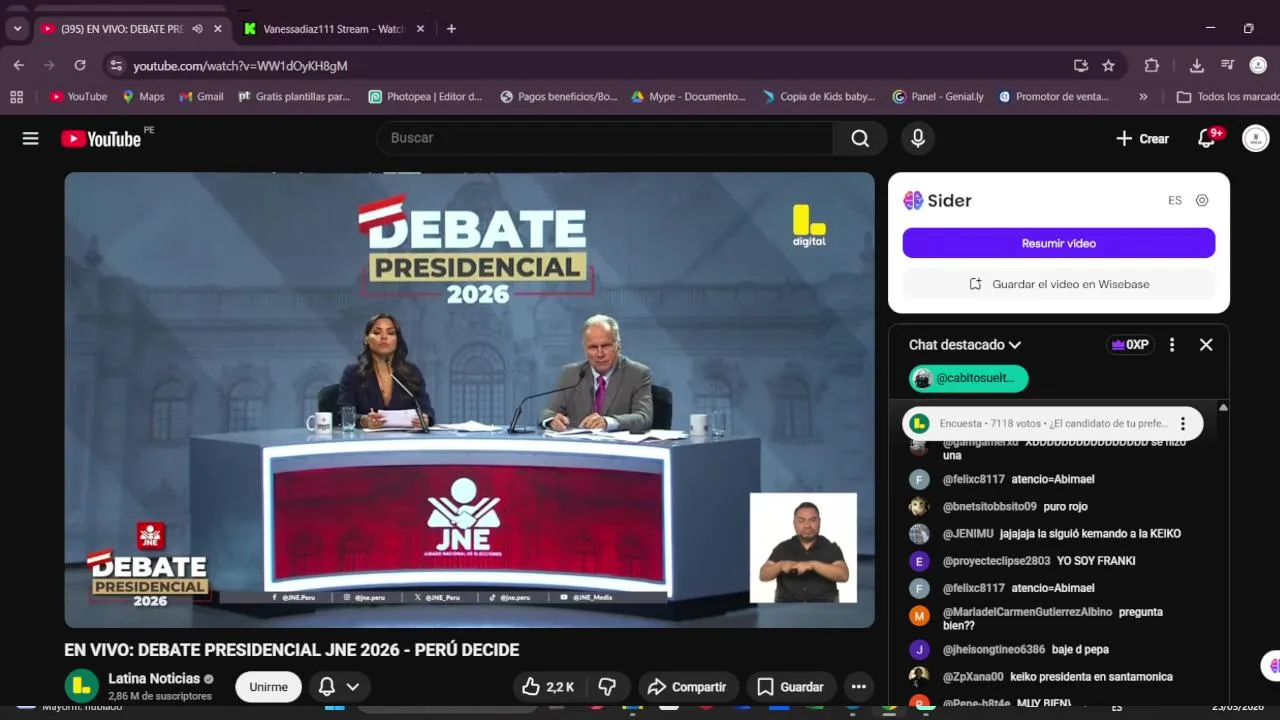
Task: Open chat options three-dot menu
Action: click(x=1172, y=344)
